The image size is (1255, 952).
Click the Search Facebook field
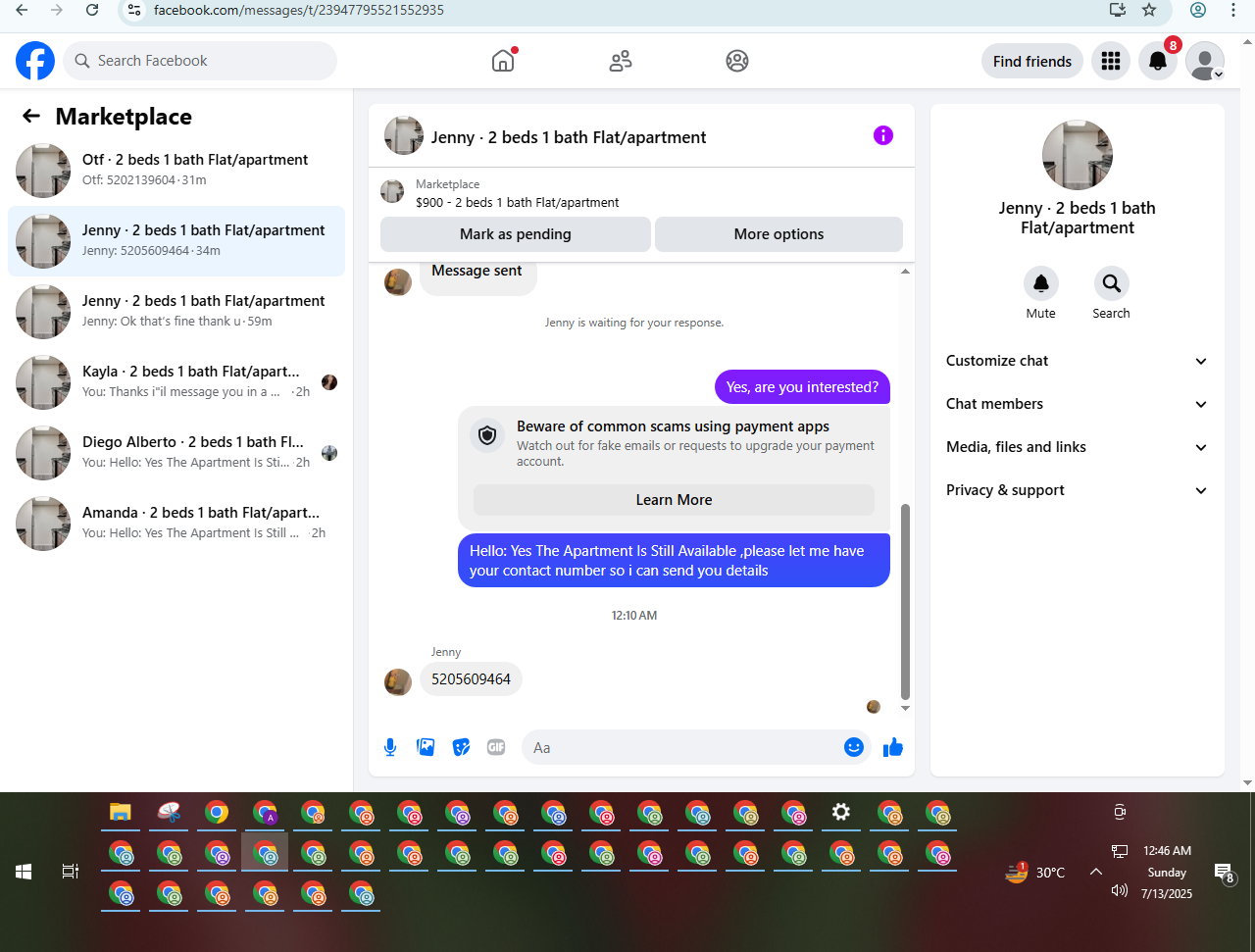click(200, 61)
